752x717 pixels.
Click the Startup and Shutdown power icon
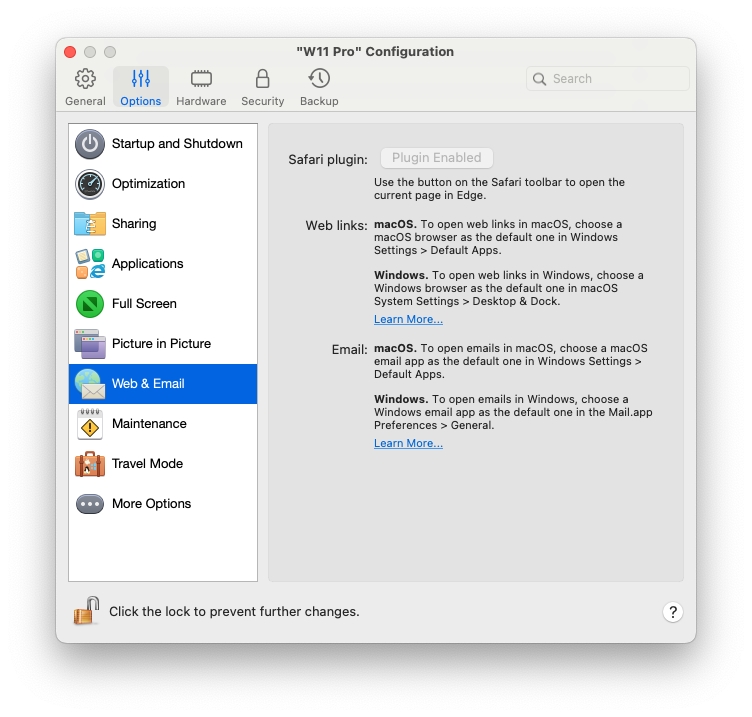pos(90,144)
